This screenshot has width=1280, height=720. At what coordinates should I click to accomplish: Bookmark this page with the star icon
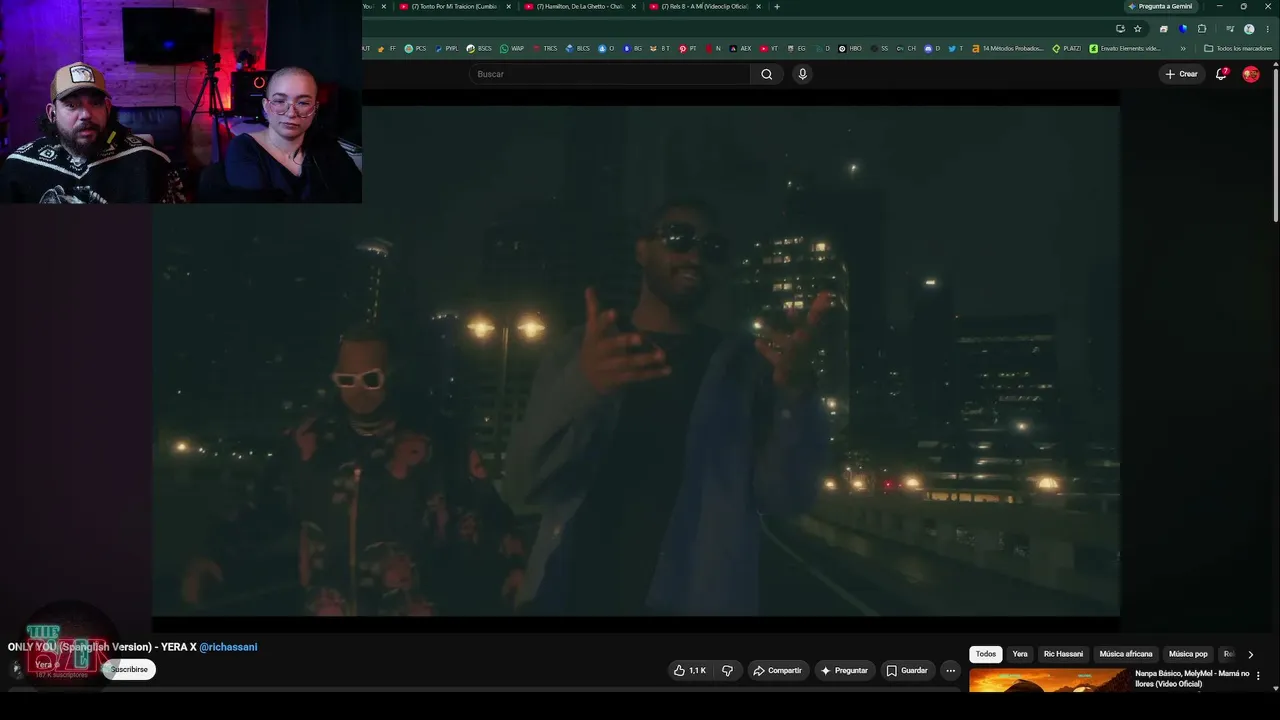point(1137,29)
